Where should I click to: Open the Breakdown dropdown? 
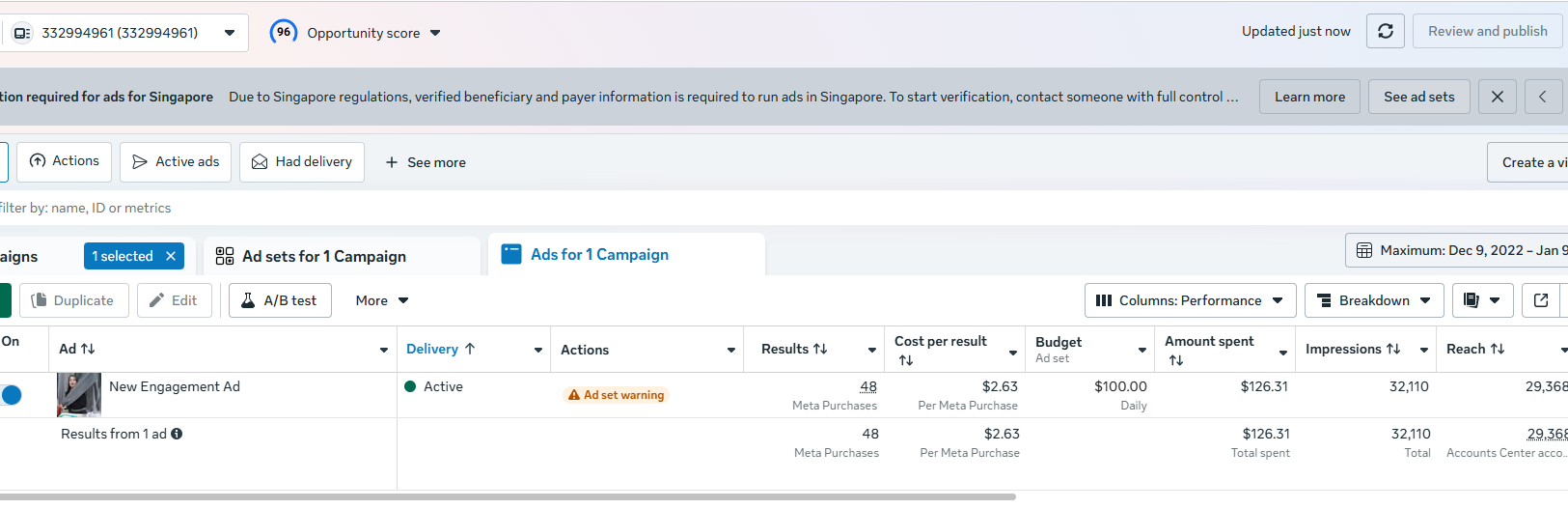coord(1373,300)
